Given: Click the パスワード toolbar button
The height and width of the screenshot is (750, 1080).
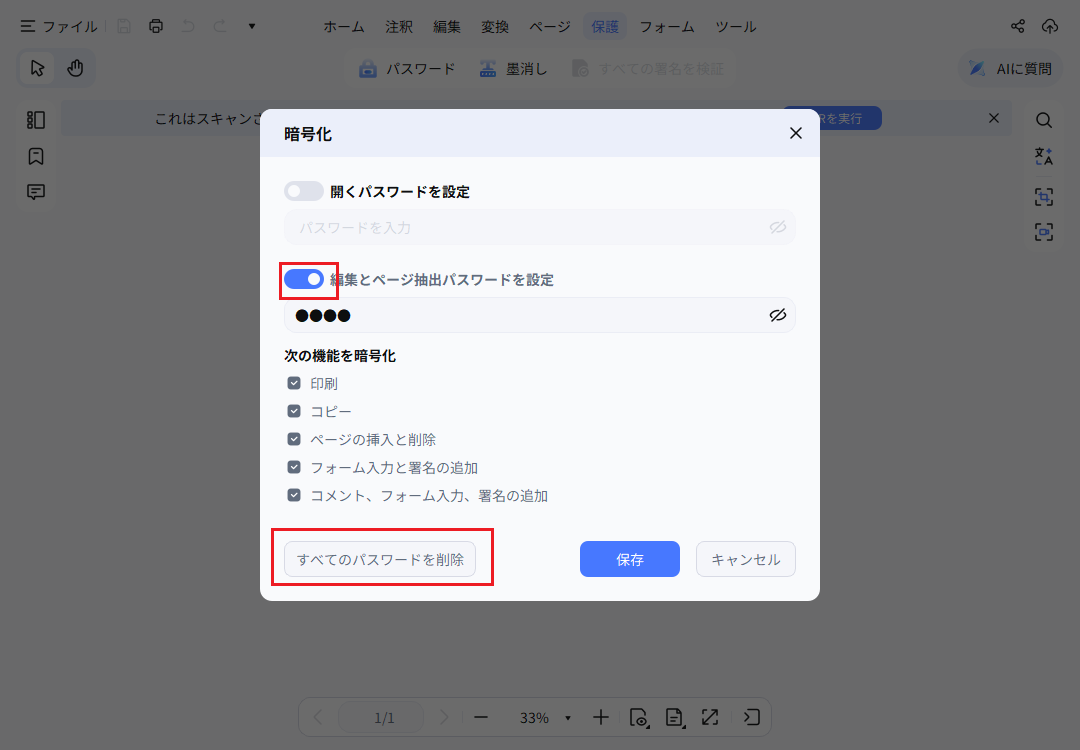Looking at the screenshot, I should [x=406, y=69].
